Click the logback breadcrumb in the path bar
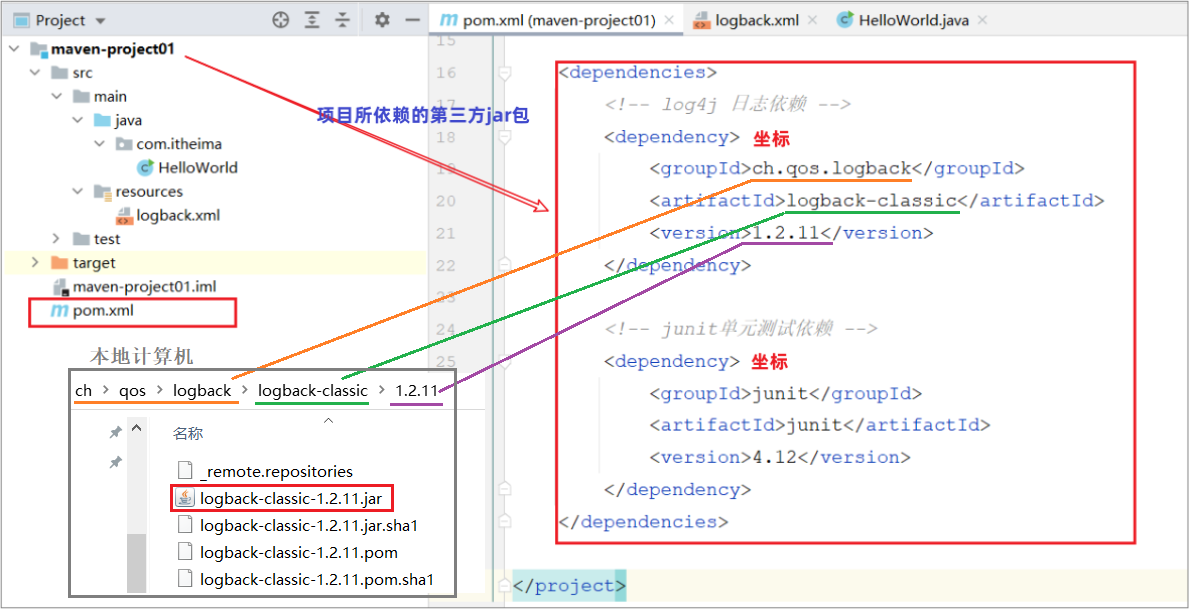The height and width of the screenshot is (609, 1190). click(203, 390)
